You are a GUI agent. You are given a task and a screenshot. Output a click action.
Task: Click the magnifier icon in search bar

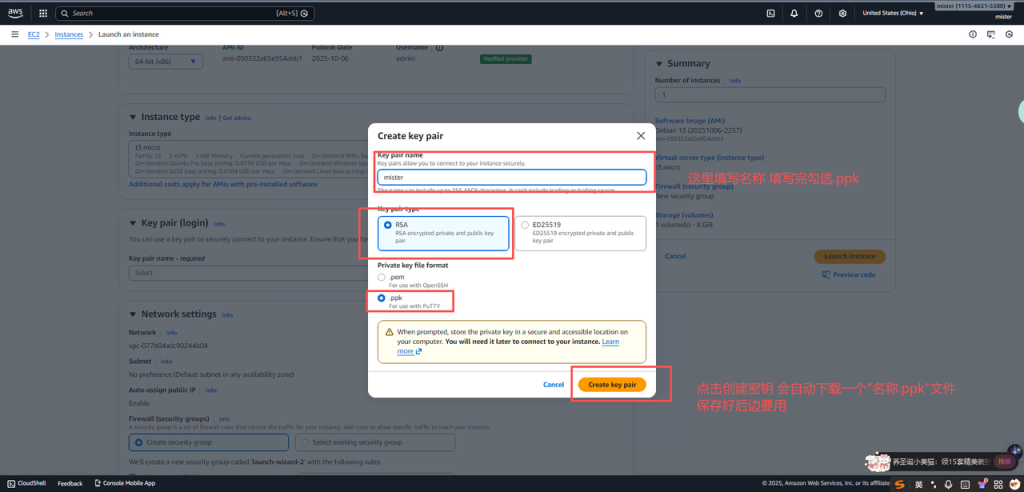click(x=65, y=13)
